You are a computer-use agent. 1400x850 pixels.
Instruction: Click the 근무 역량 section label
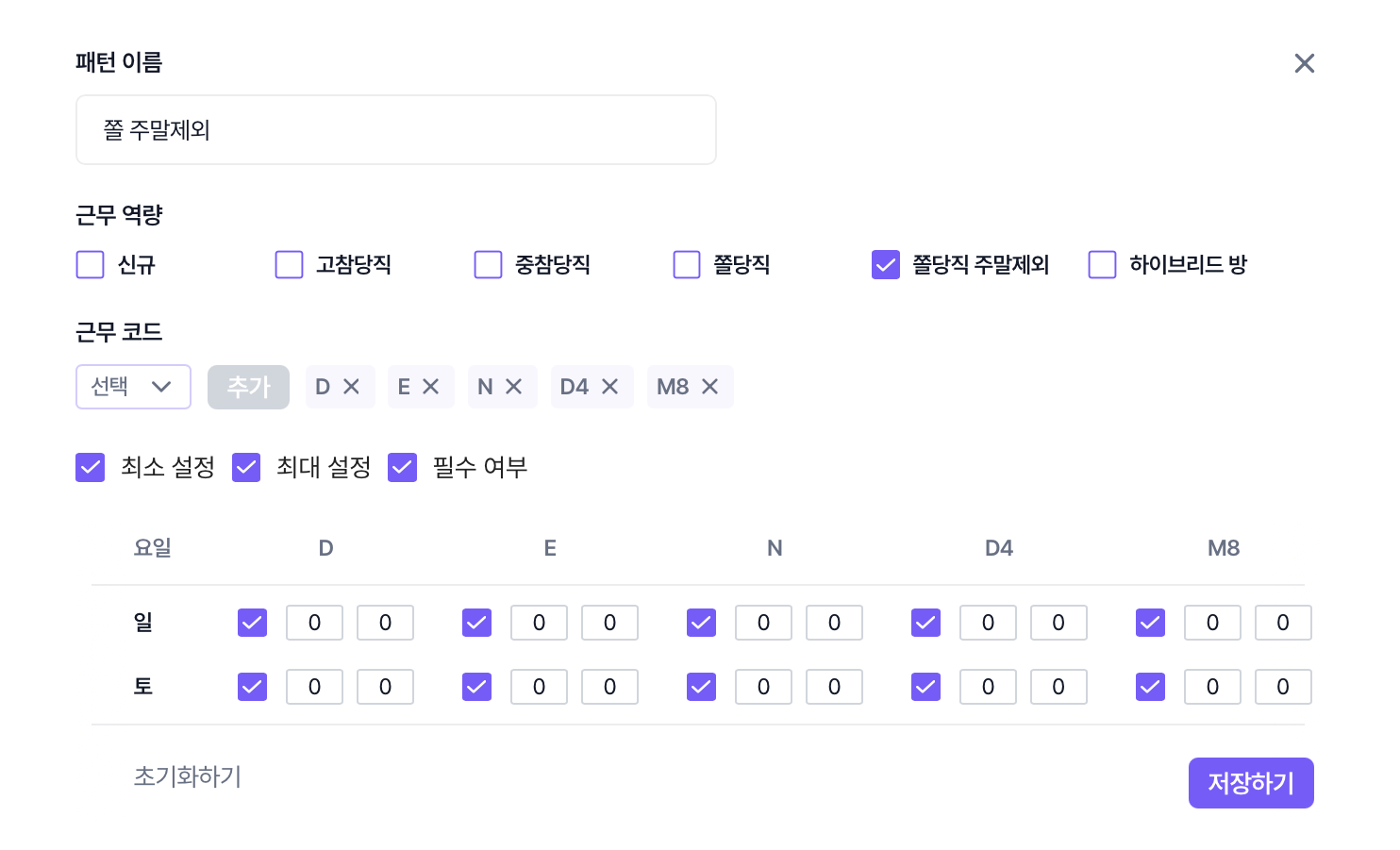(x=119, y=215)
